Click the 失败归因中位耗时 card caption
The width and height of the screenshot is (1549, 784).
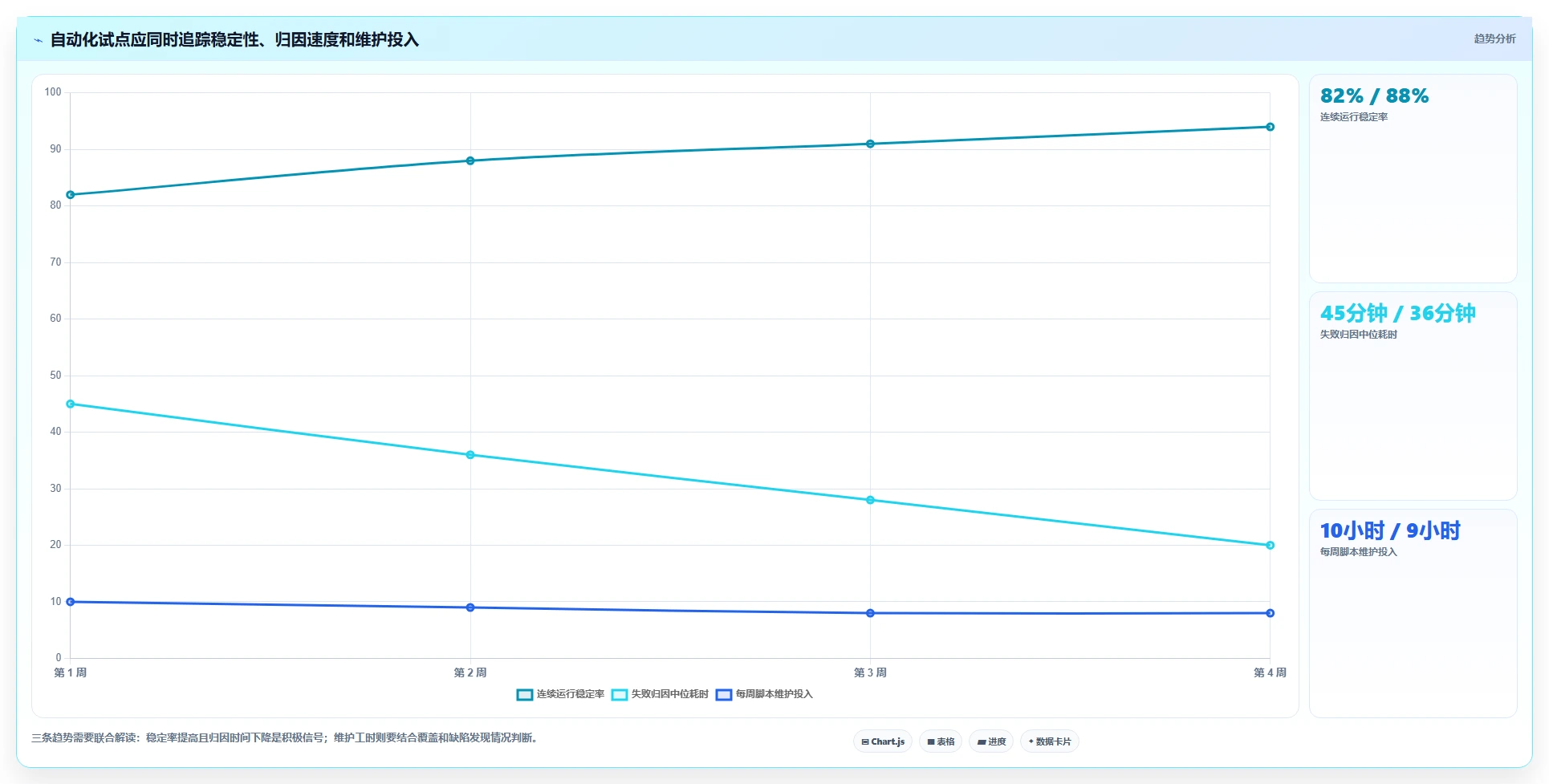pyautogui.click(x=1359, y=335)
